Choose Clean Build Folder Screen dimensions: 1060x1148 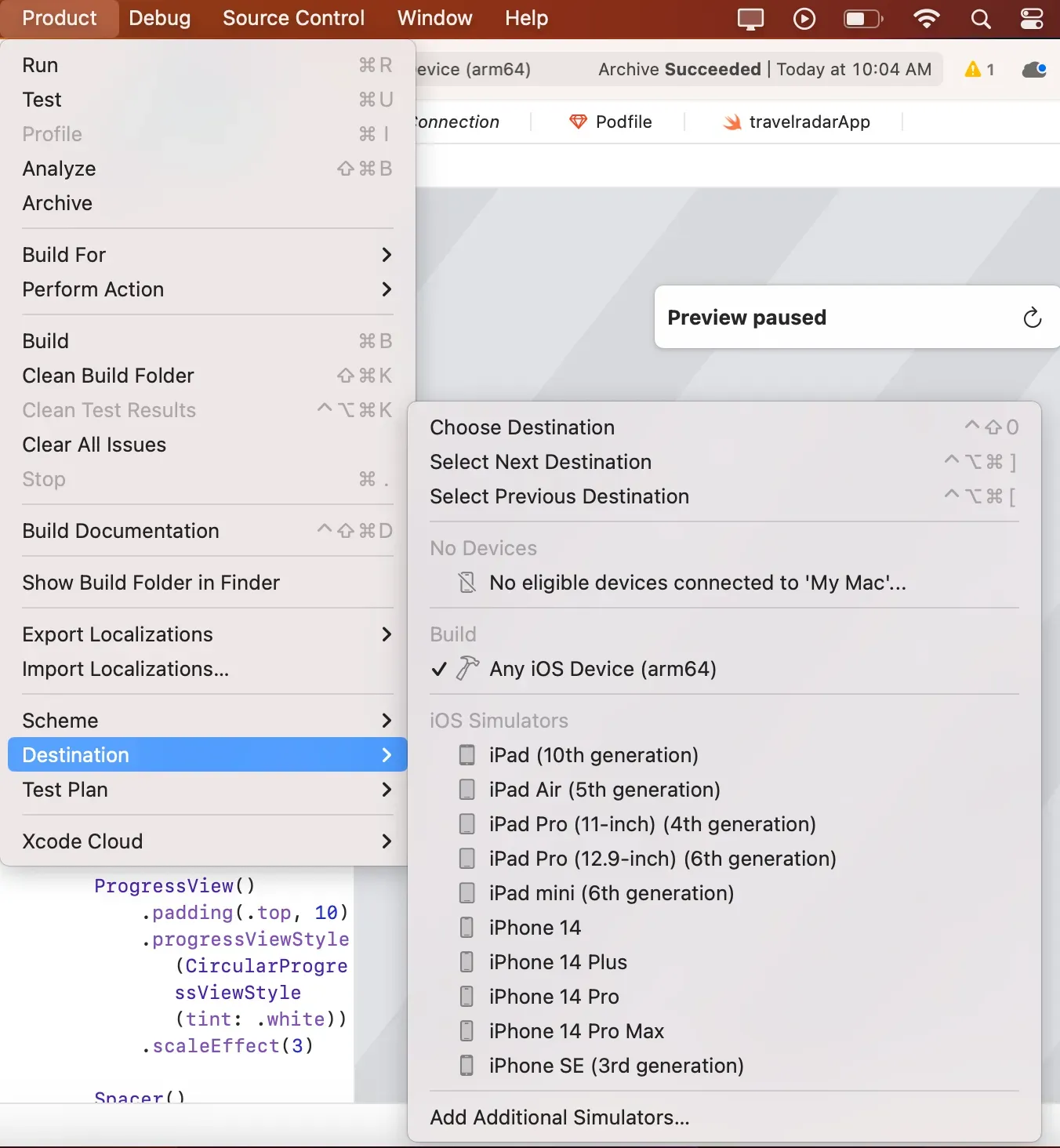click(208, 375)
